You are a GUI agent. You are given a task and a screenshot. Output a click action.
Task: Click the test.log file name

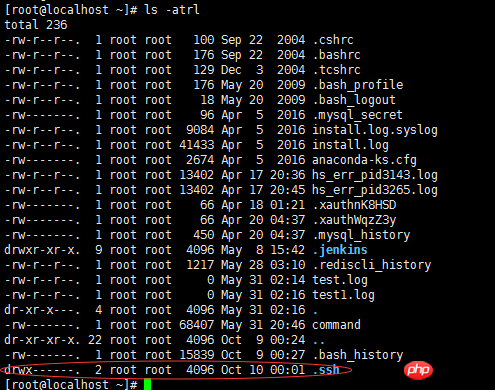pyautogui.click(x=340, y=280)
